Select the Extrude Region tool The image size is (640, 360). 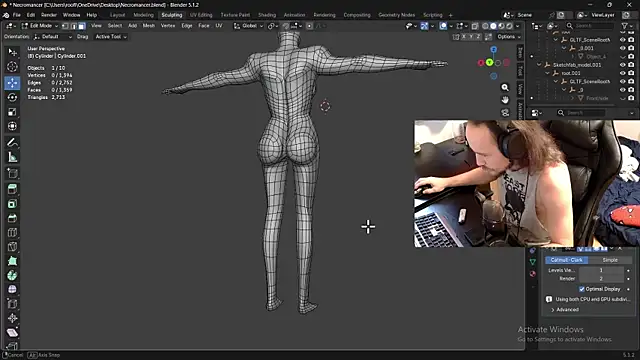click(12, 189)
